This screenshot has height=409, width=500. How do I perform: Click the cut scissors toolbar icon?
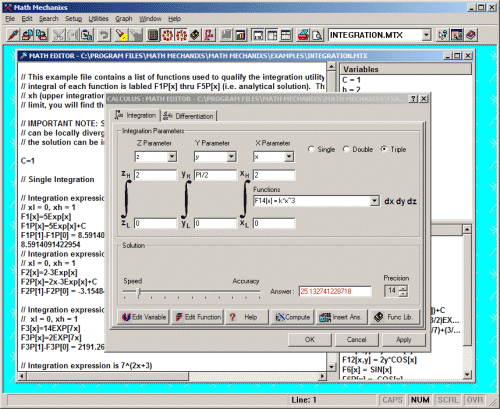tap(59, 35)
